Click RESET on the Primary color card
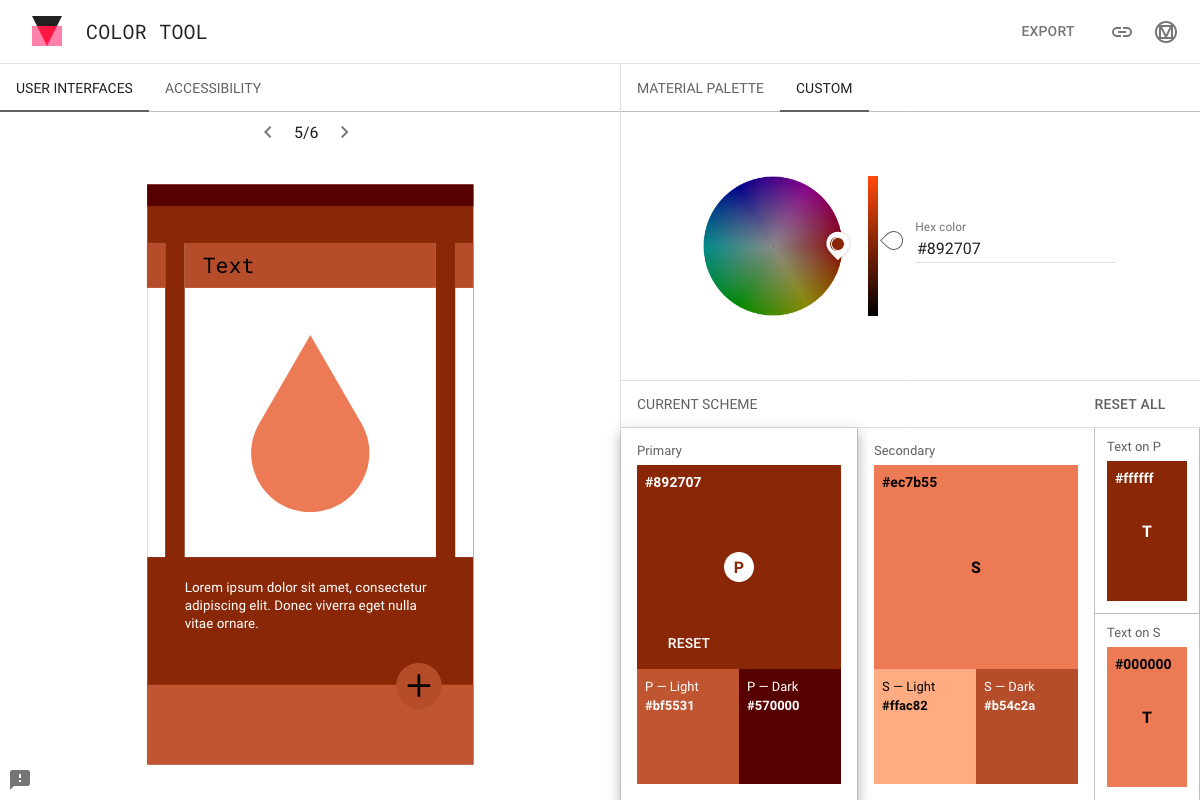1200x800 pixels. (688, 643)
